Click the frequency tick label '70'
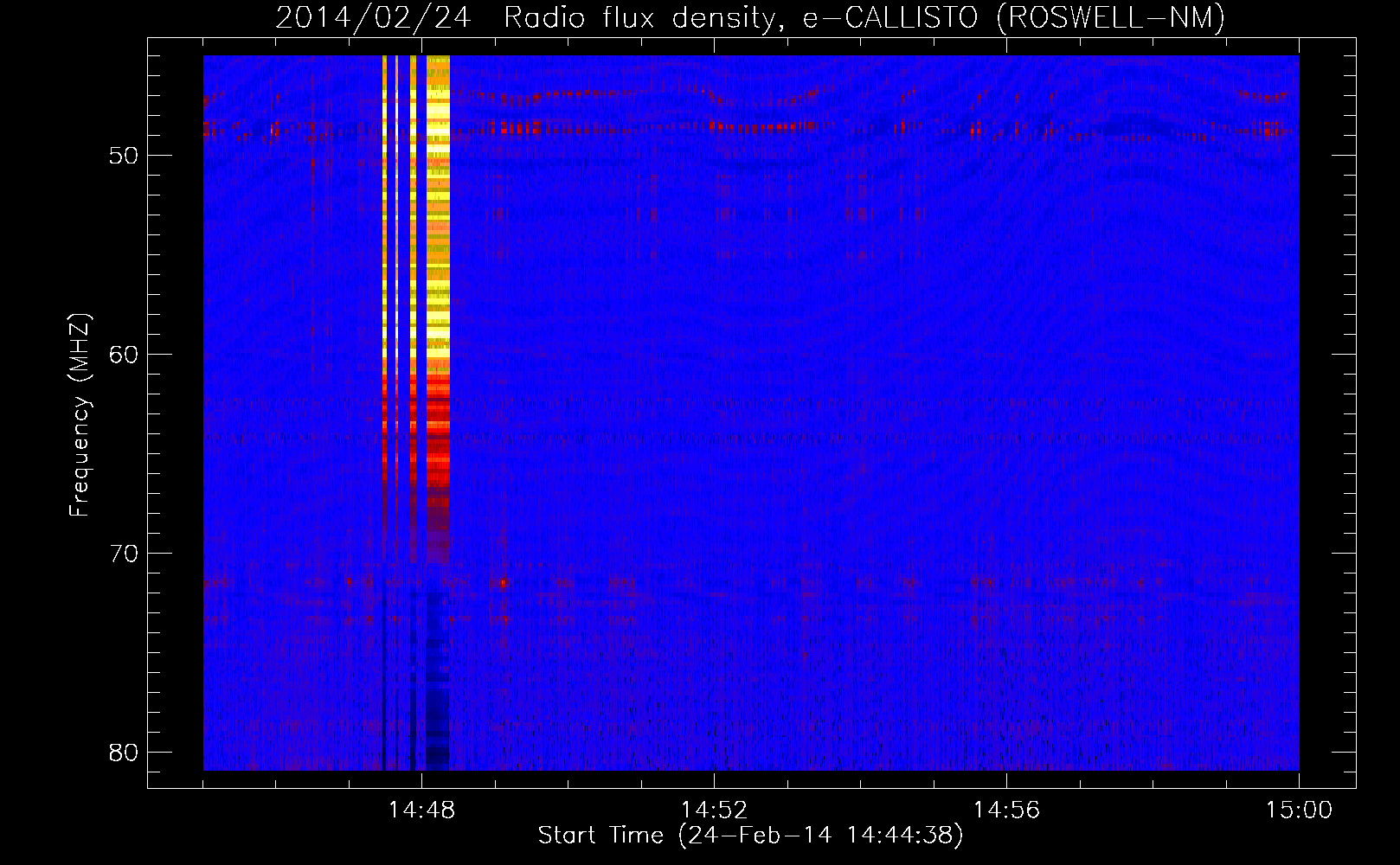 [x=125, y=554]
